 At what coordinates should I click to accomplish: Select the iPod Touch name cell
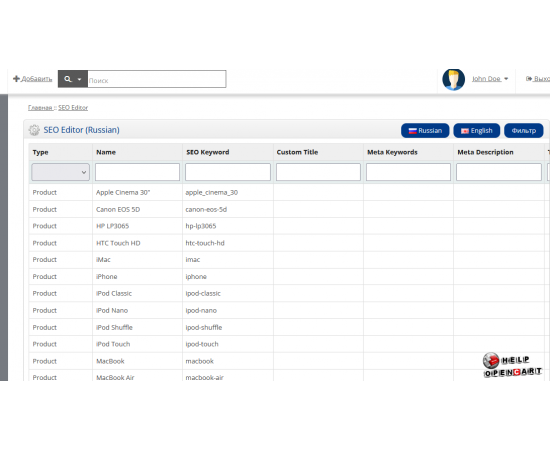click(x=138, y=344)
